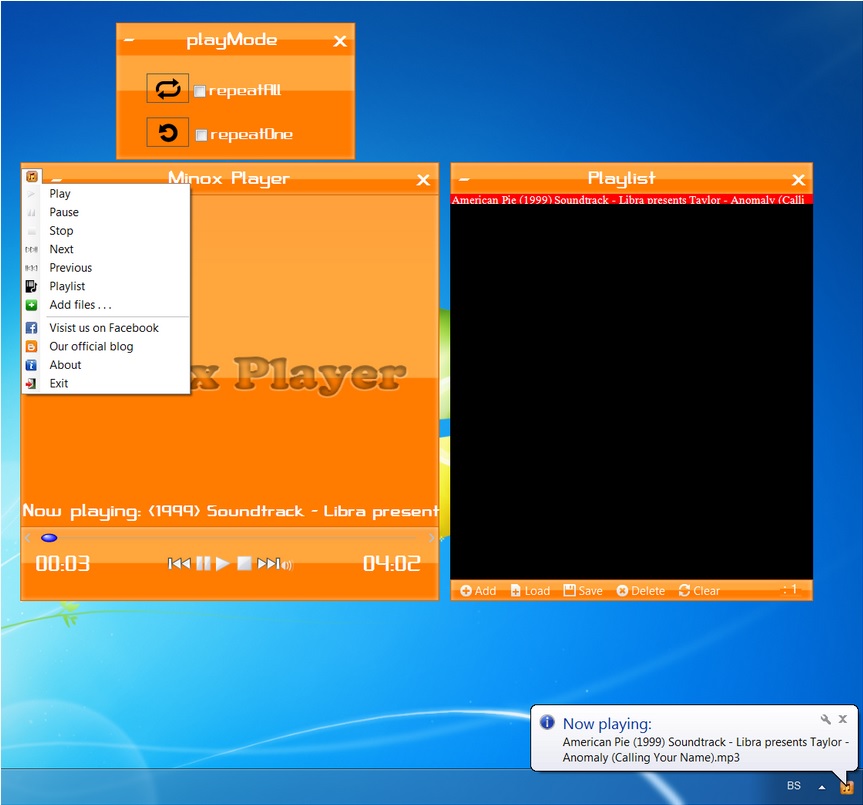Click the volume speaker icon
863x805 pixels.
point(287,565)
